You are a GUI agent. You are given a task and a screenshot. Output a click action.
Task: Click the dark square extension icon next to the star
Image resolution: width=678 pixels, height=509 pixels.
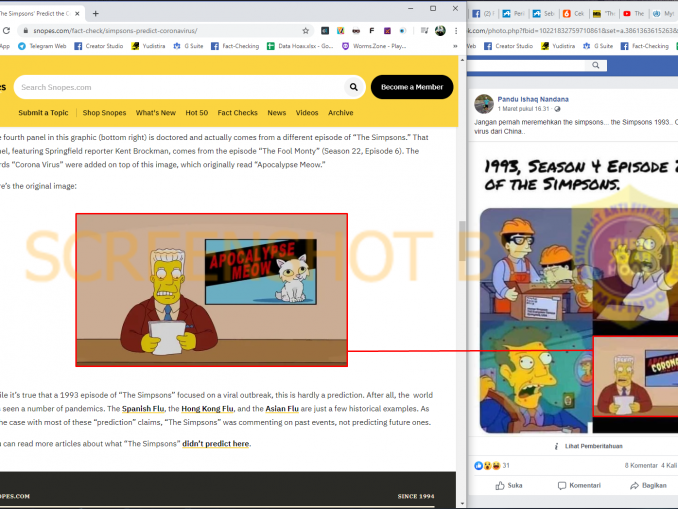point(325,31)
